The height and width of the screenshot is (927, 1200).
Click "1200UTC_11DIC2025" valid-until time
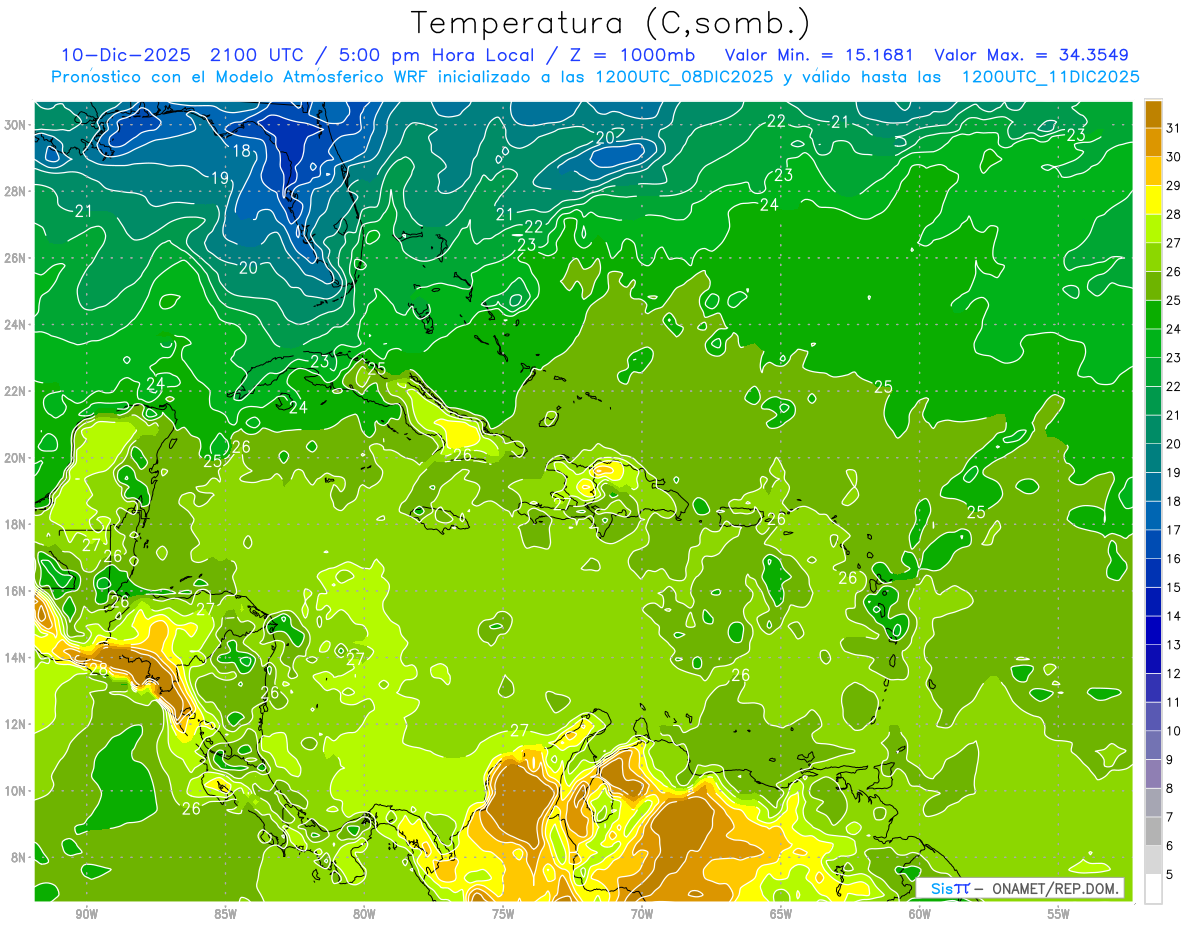pos(1050,77)
